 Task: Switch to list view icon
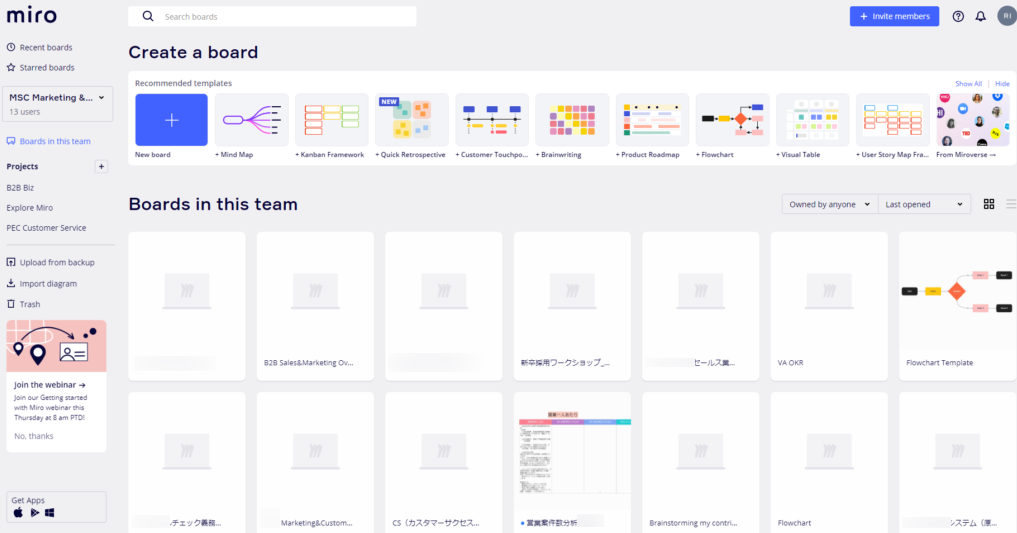[x=1011, y=204]
